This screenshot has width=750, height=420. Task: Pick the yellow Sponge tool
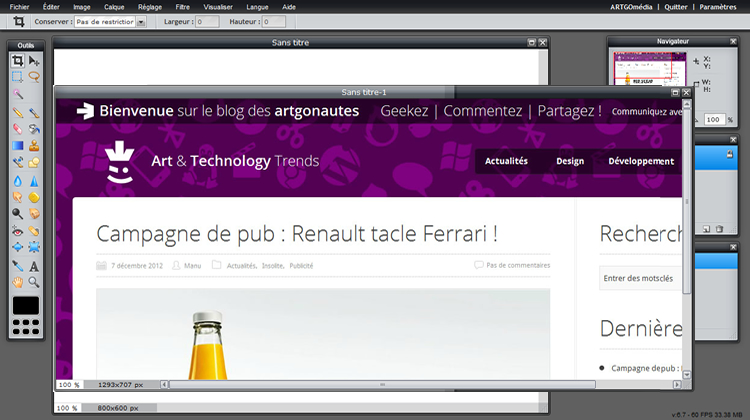point(34,197)
